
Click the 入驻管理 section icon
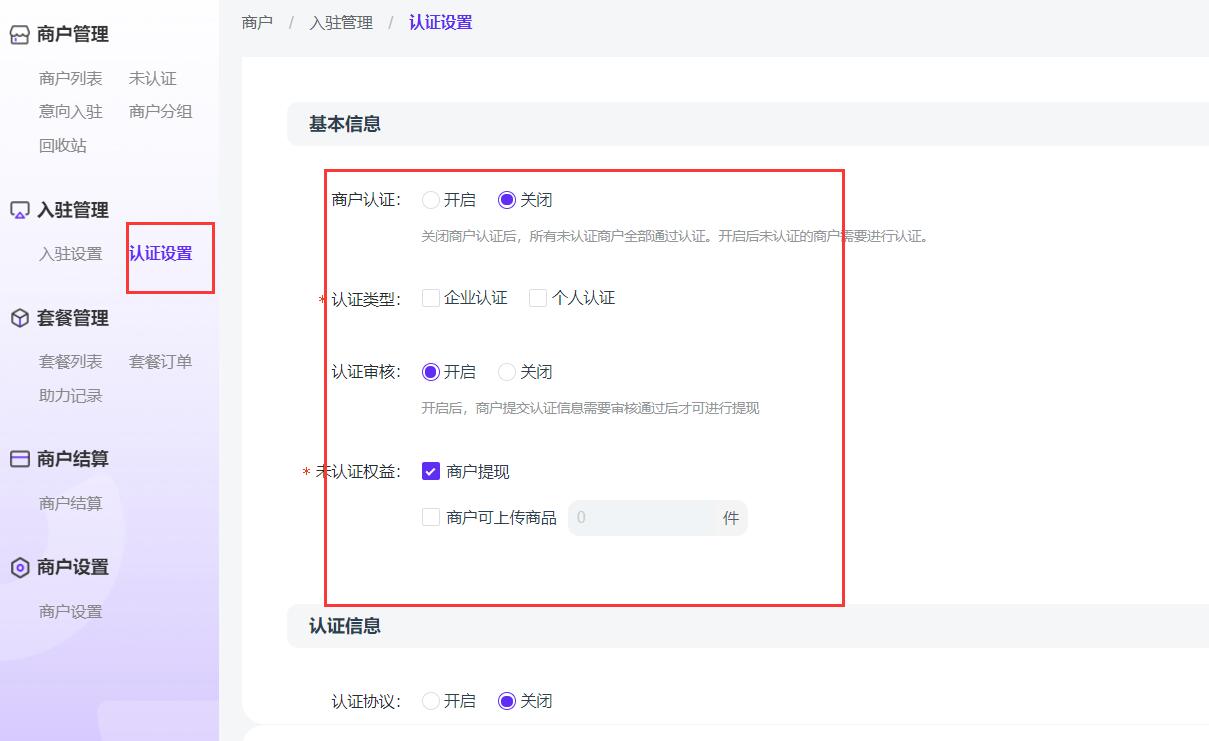tap(20, 211)
